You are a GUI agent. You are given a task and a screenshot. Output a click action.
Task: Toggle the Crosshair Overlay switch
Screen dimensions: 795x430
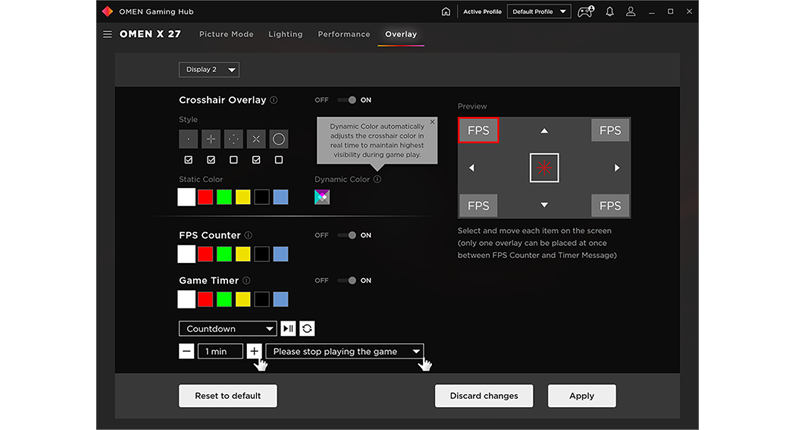(x=347, y=100)
